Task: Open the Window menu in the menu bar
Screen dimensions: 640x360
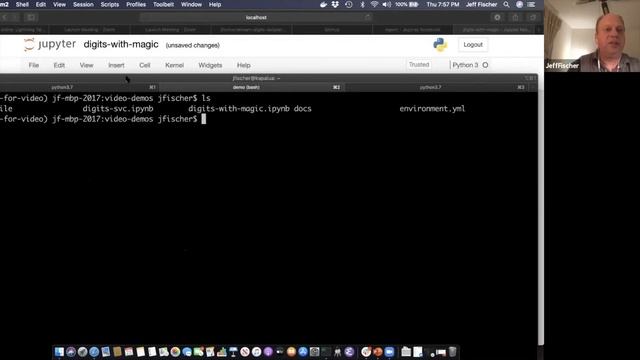Action: point(191,4)
